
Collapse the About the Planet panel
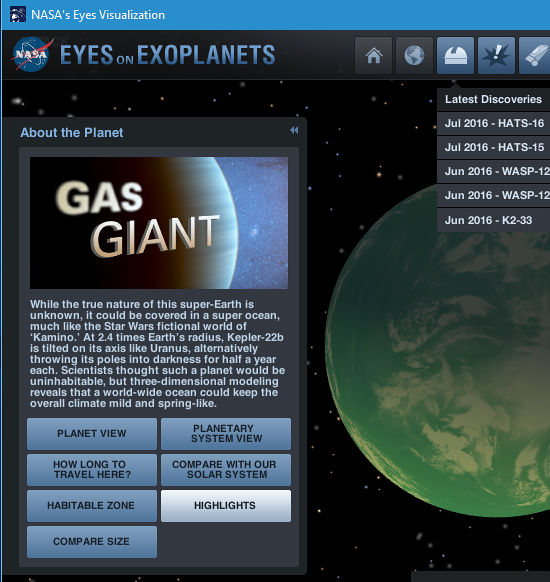point(294,130)
